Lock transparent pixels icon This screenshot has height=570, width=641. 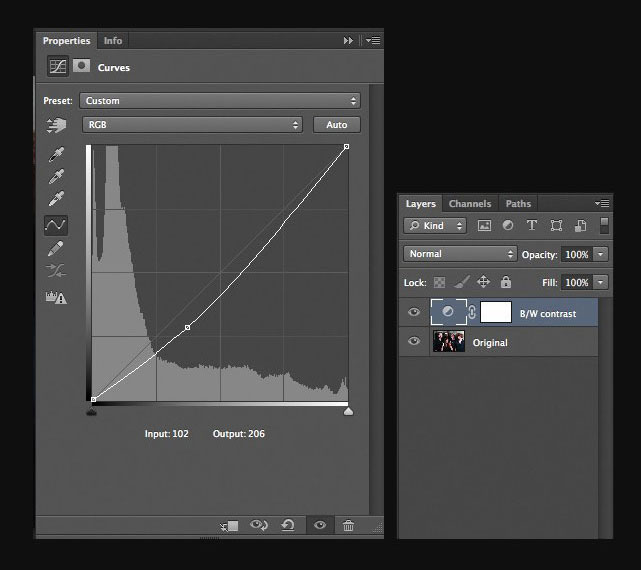click(439, 282)
